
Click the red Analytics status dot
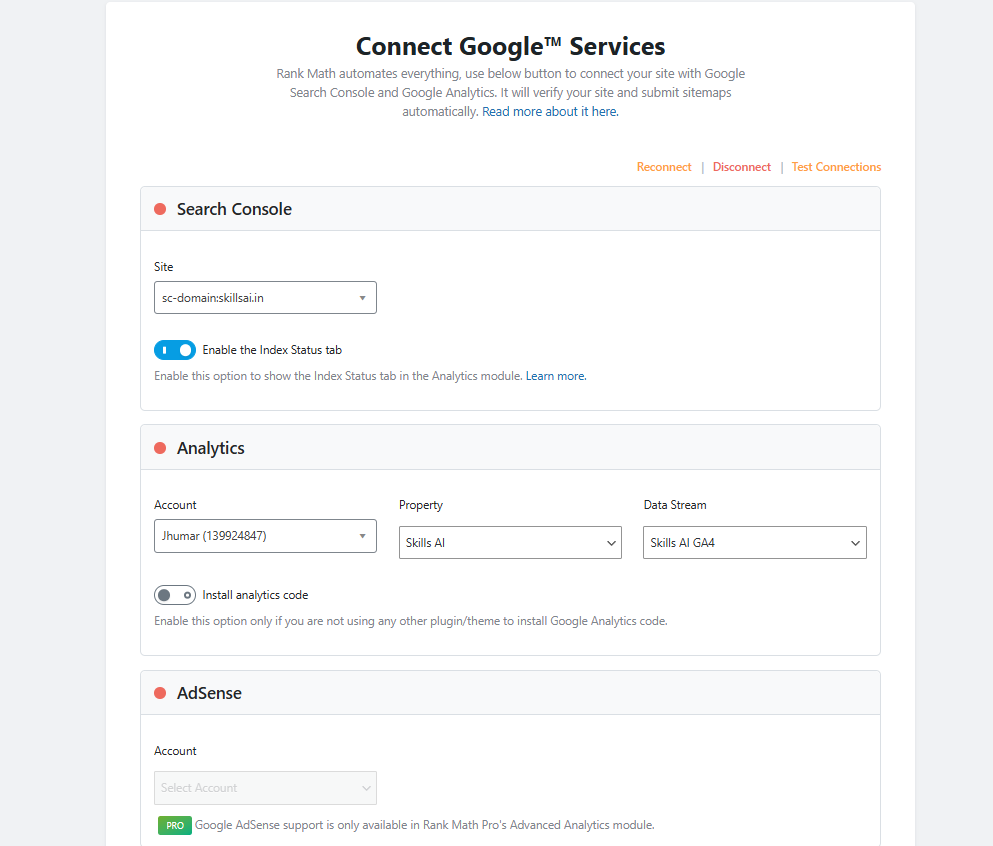pyautogui.click(x=160, y=448)
